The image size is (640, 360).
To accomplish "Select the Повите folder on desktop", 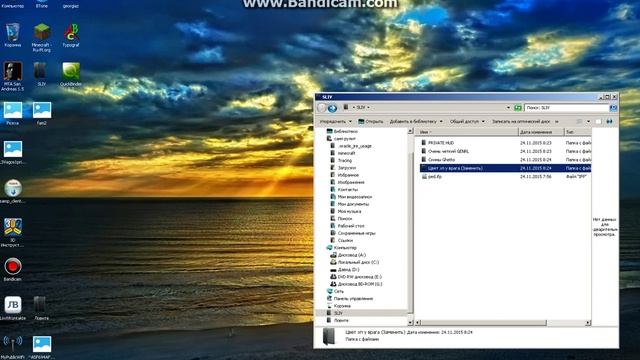I will (x=41, y=308).
